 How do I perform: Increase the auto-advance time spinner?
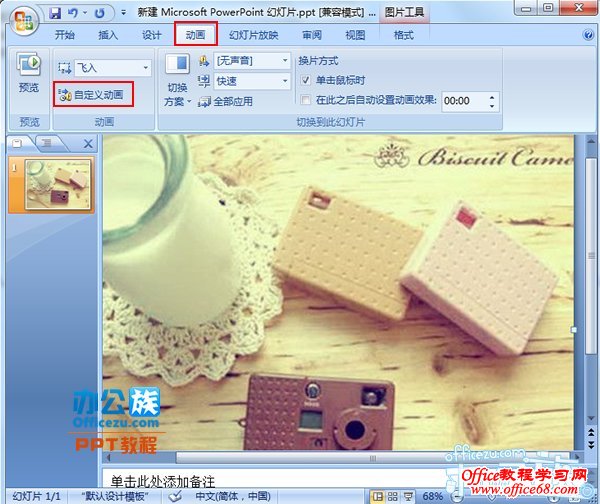coord(492,98)
